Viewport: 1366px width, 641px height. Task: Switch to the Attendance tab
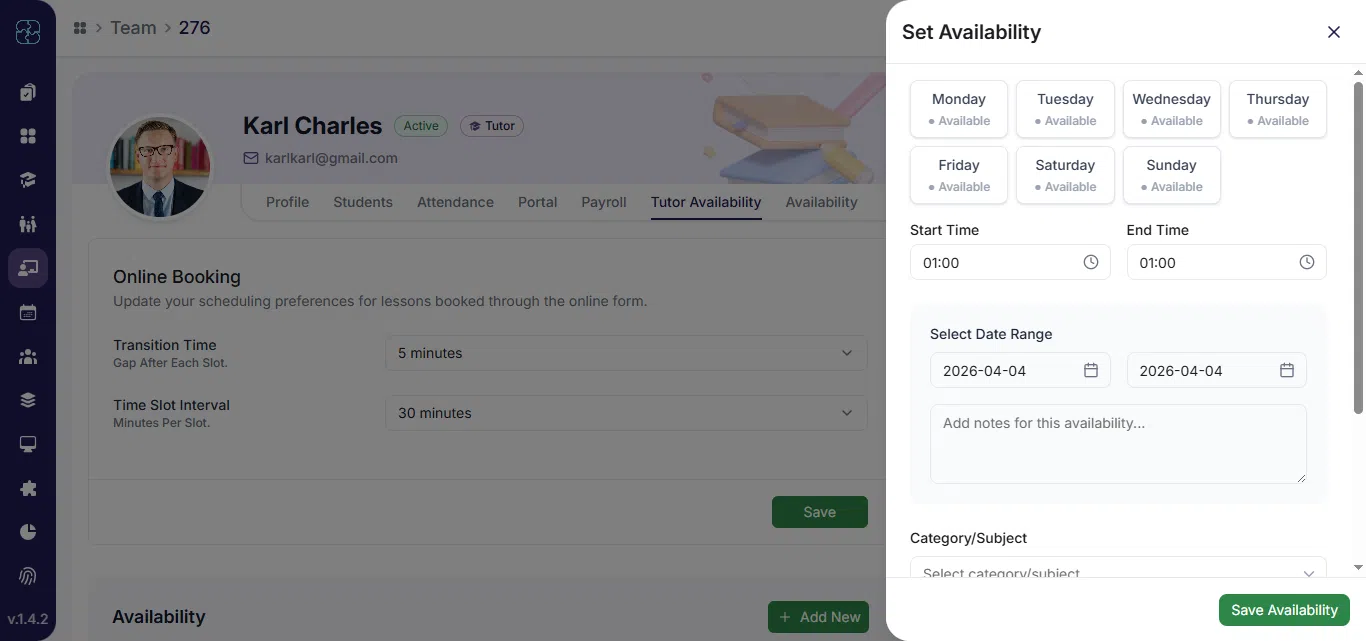pyautogui.click(x=455, y=202)
